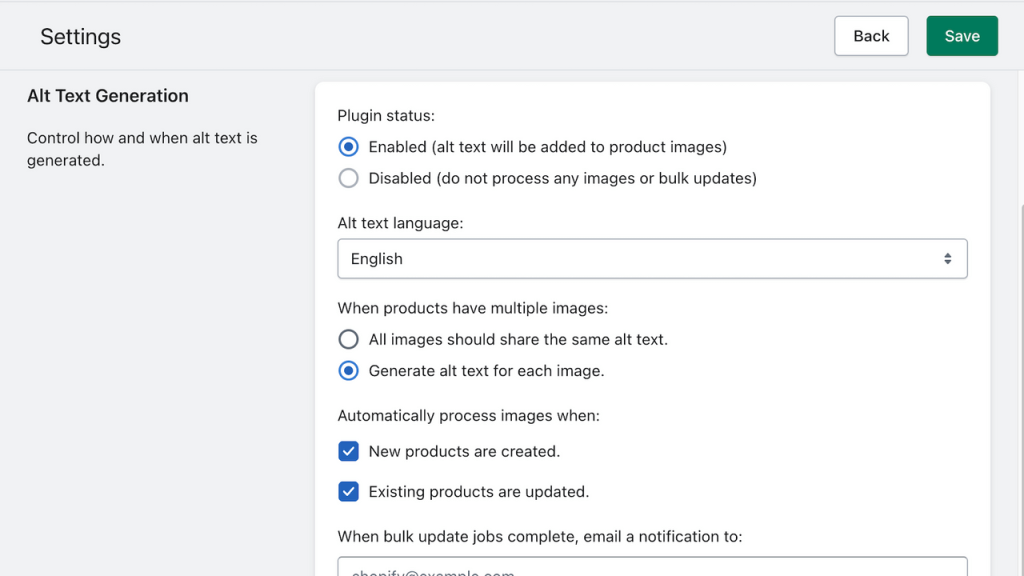Click the 'Plugin status:' label

386,115
